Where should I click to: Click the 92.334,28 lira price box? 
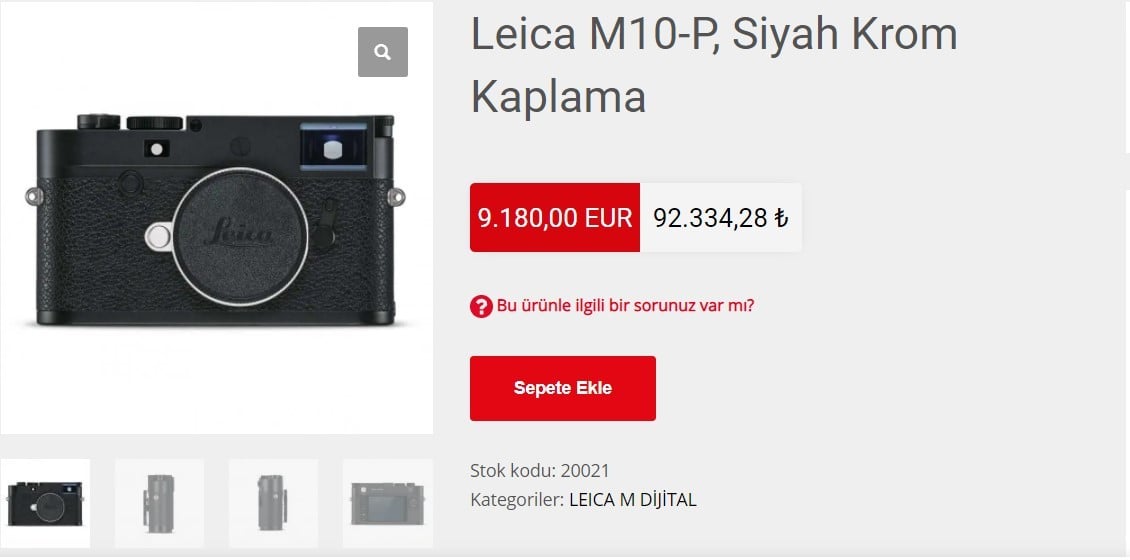(x=721, y=218)
